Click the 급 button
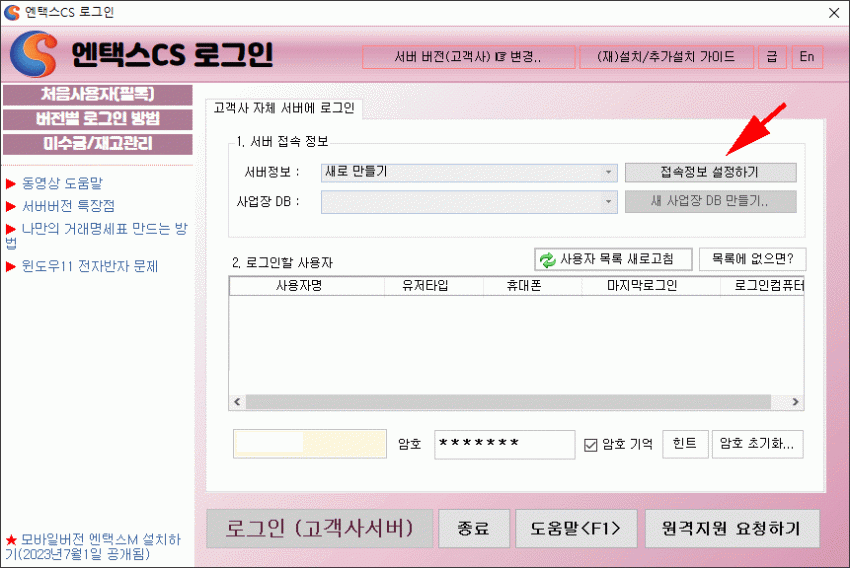Image resolution: width=850 pixels, height=568 pixels. 772,57
